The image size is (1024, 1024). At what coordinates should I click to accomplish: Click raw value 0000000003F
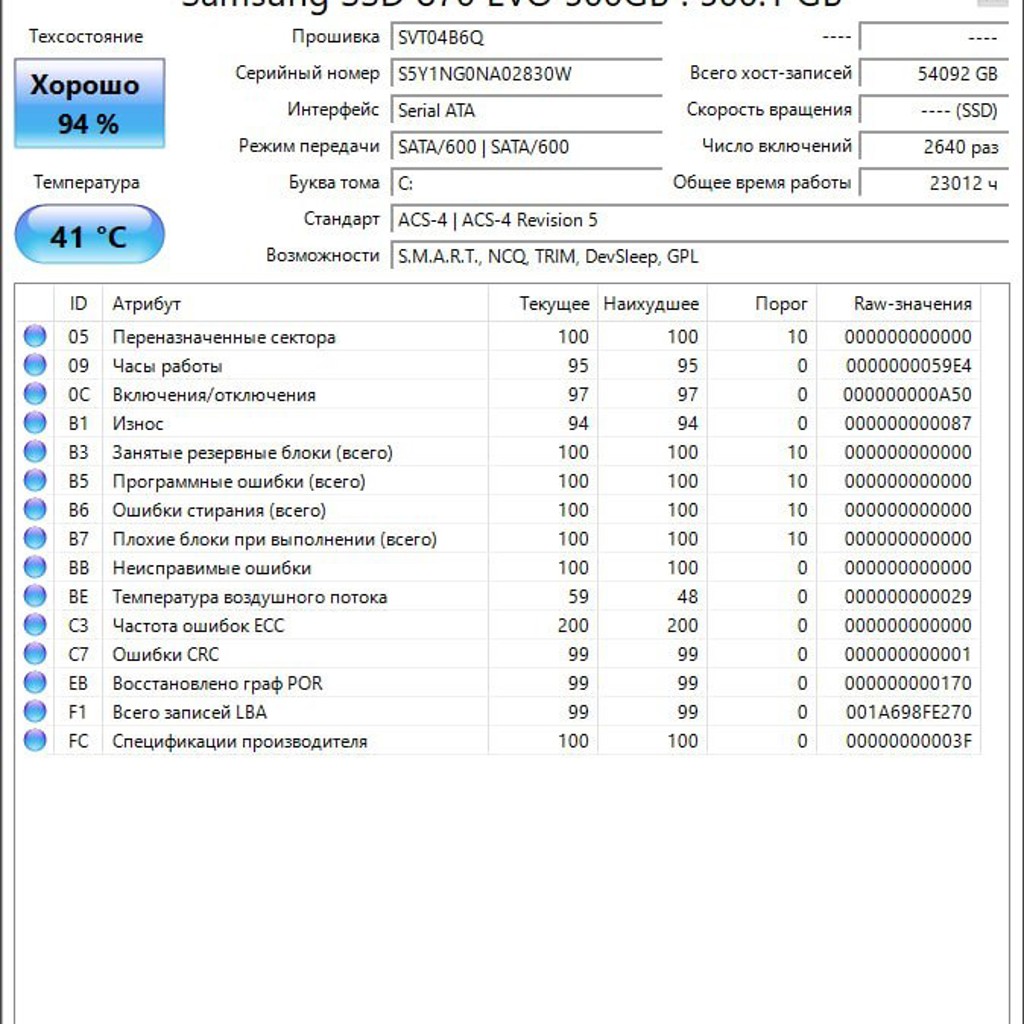click(908, 741)
